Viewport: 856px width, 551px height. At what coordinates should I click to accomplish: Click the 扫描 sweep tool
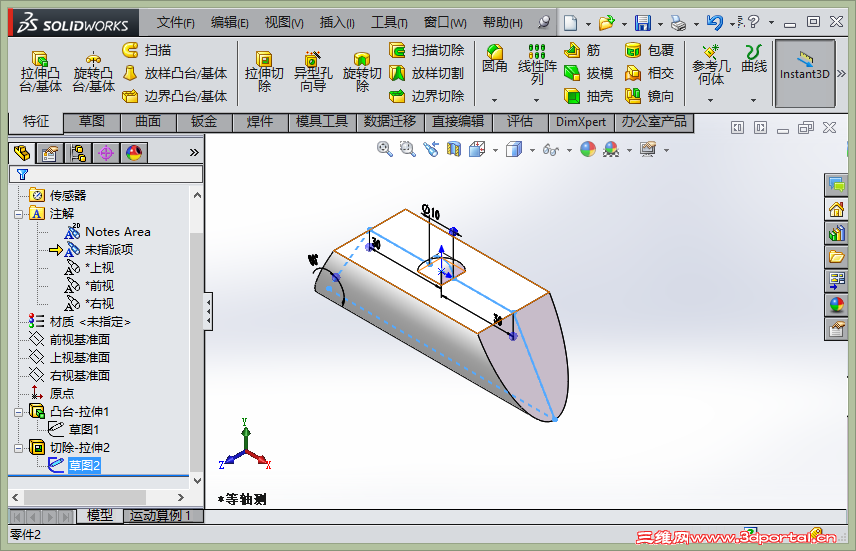(146, 50)
